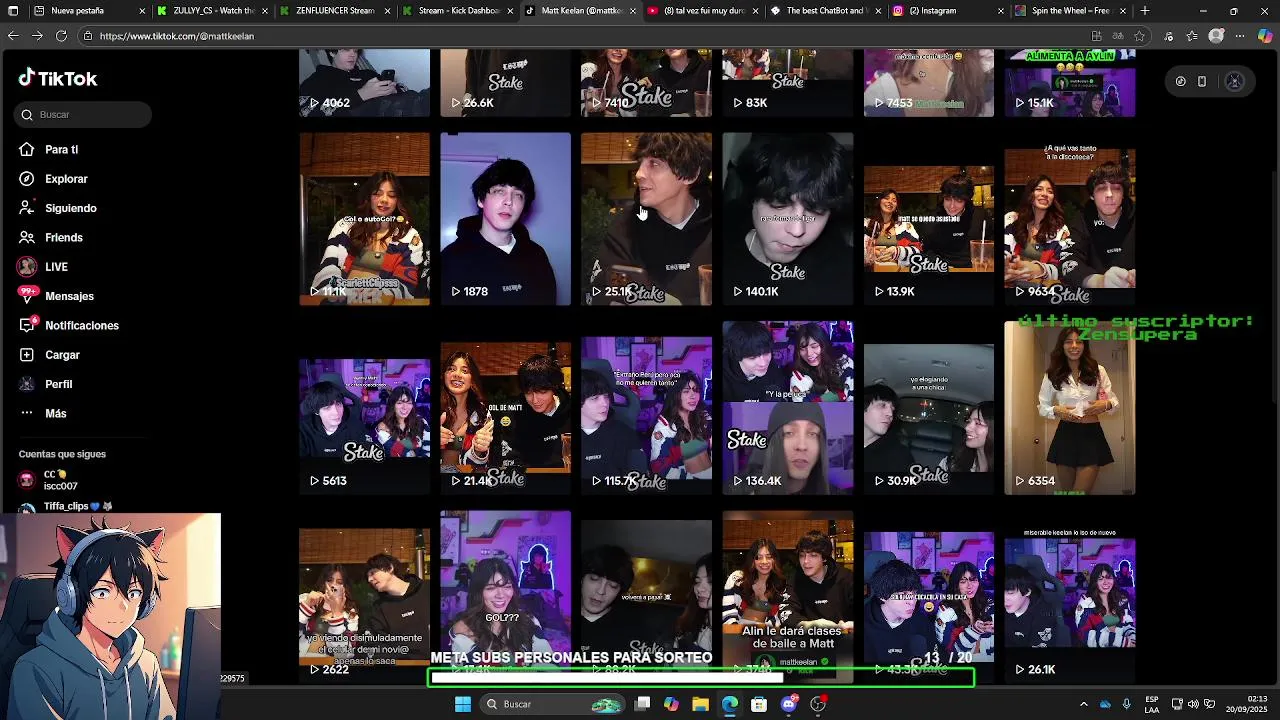Open the video with 140.1K views

[x=788, y=219]
